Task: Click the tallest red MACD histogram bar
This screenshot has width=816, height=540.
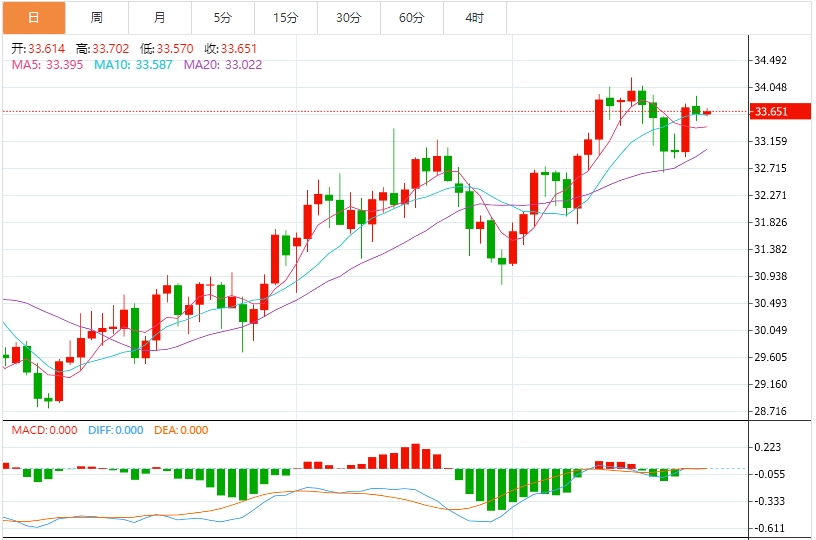Action: click(415, 456)
